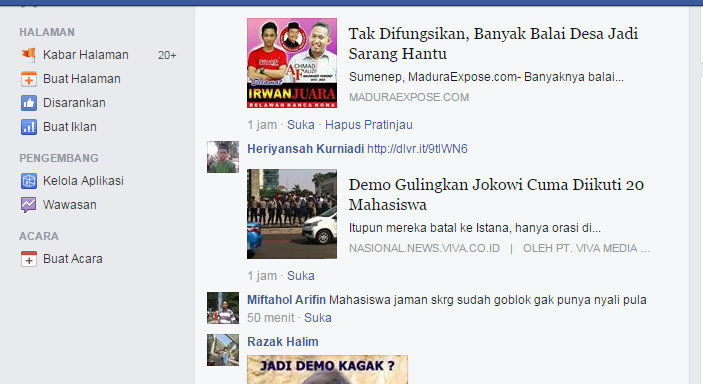Click Suka under the Jokowi article comment
This screenshot has width=703, height=384.
300,276
